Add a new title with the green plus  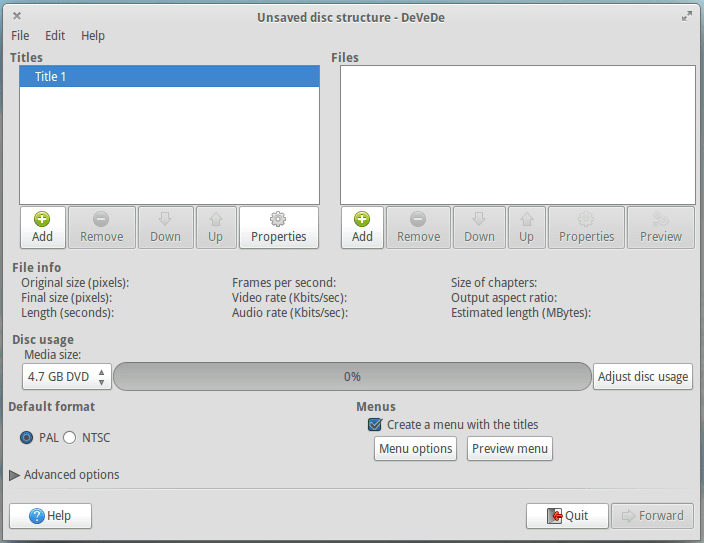coord(43,227)
